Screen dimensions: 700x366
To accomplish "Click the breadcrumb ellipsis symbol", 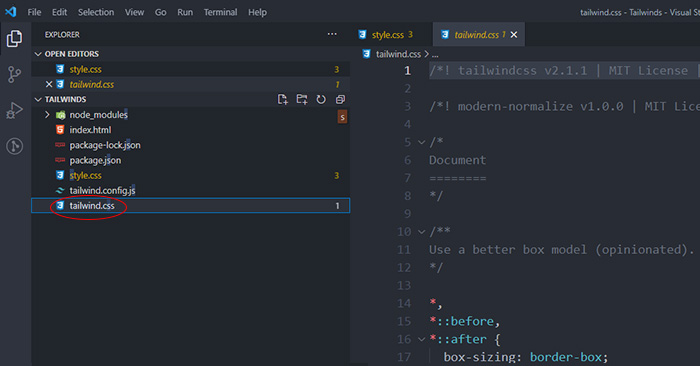I will (435, 54).
